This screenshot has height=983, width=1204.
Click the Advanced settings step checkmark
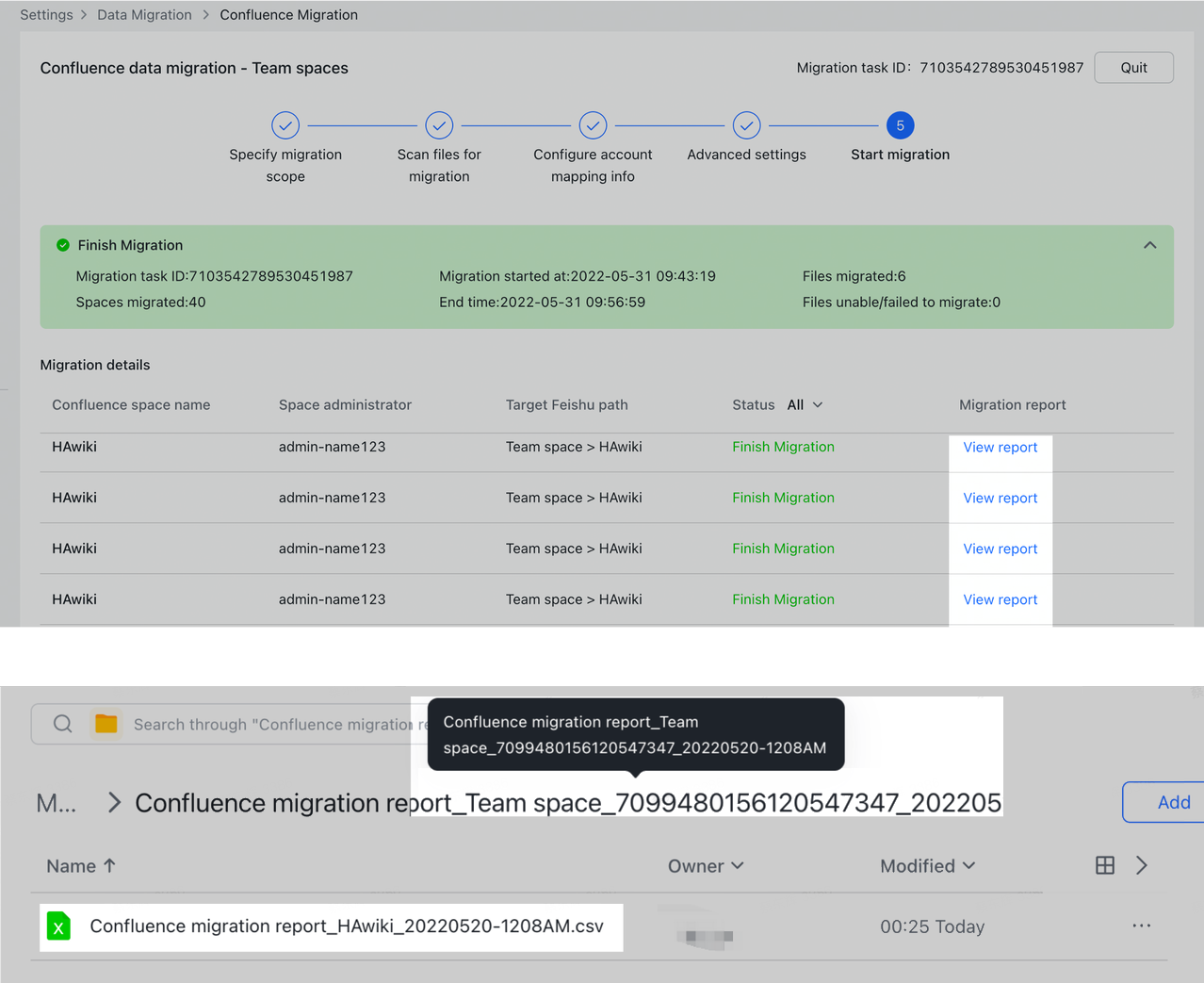pos(746,125)
